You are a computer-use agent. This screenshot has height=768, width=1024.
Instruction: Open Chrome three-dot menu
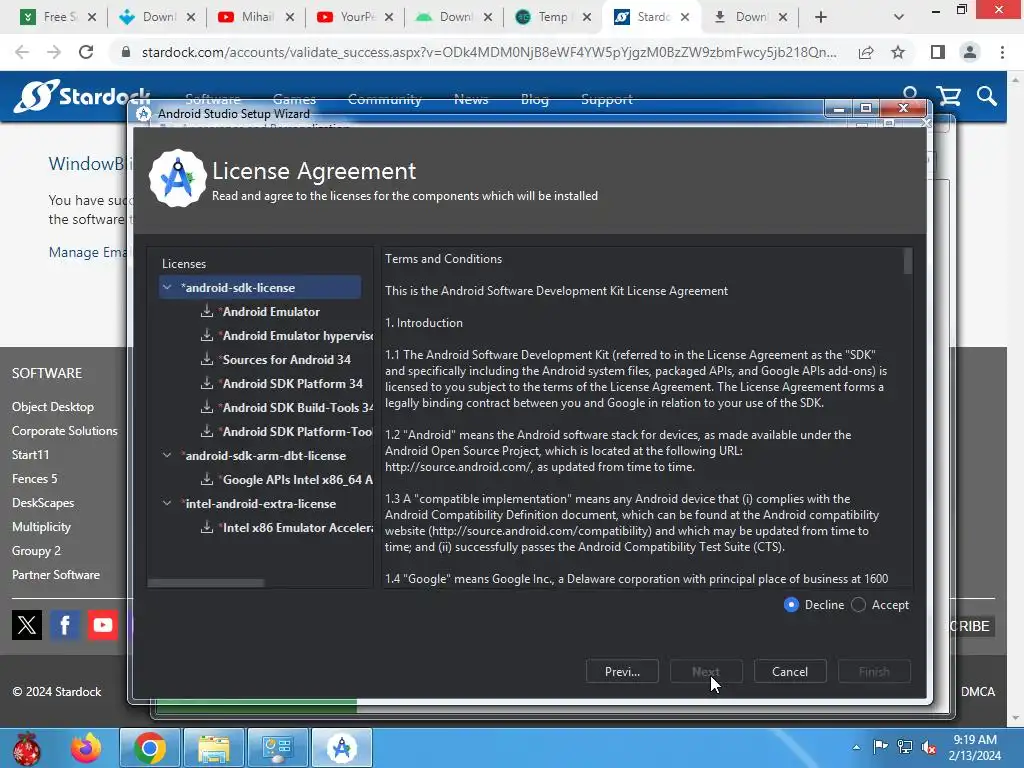[1002, 52]
